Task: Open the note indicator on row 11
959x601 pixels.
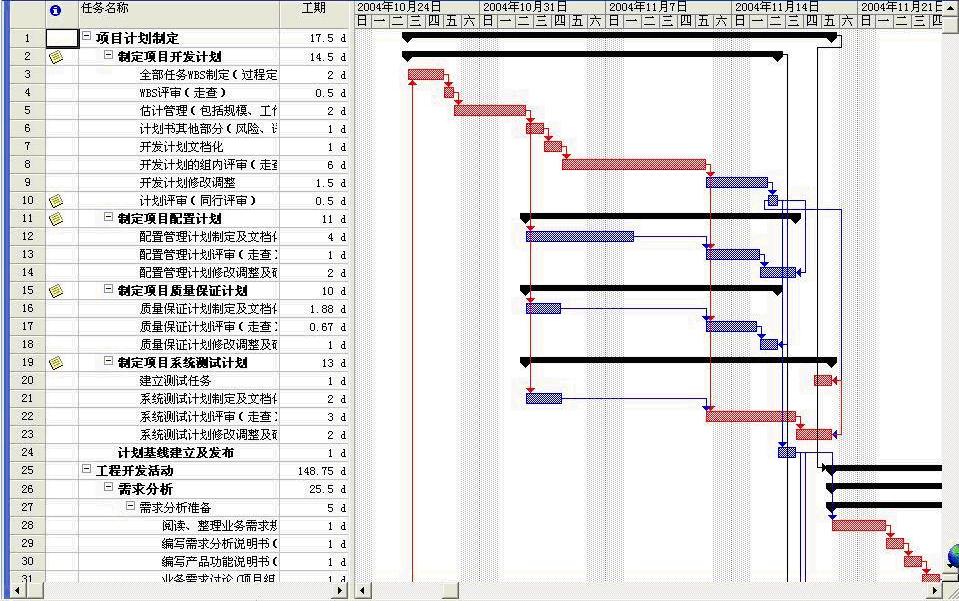Action: 56,219
